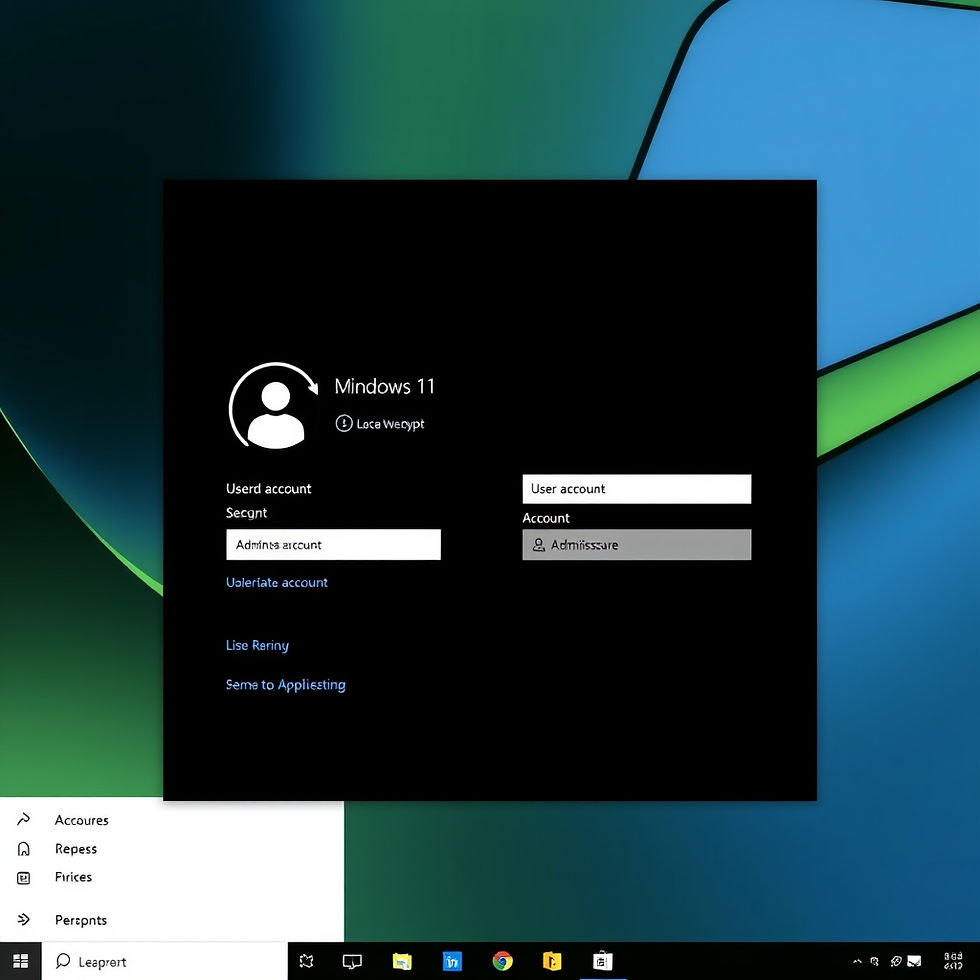Select the Userd account option

[x=268, y=489]
